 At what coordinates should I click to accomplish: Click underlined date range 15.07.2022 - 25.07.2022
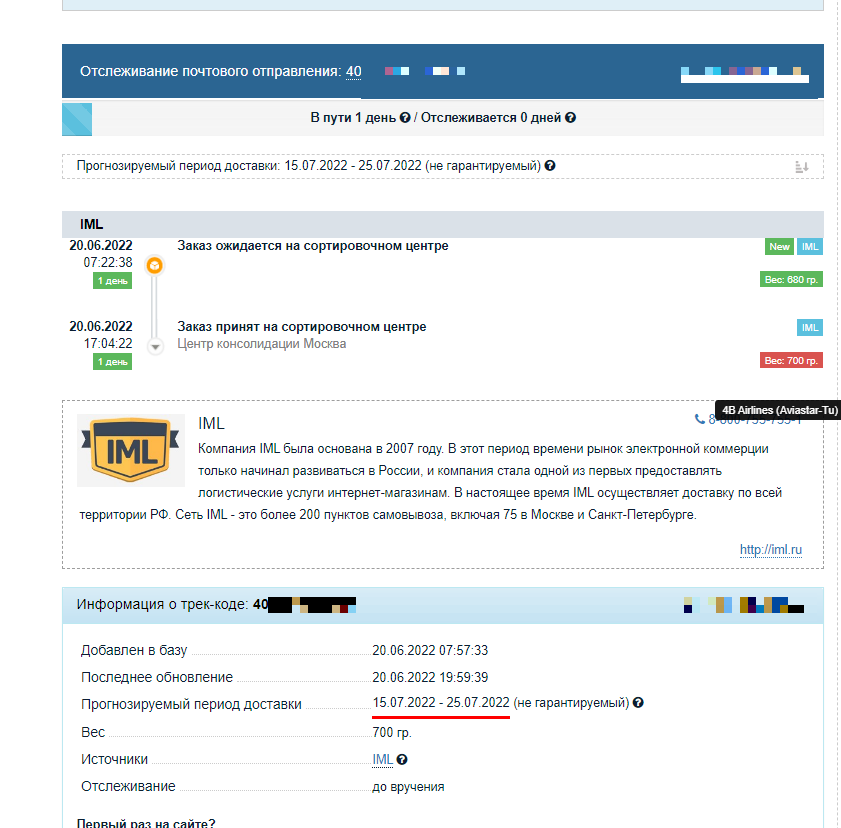click(441, 703)
